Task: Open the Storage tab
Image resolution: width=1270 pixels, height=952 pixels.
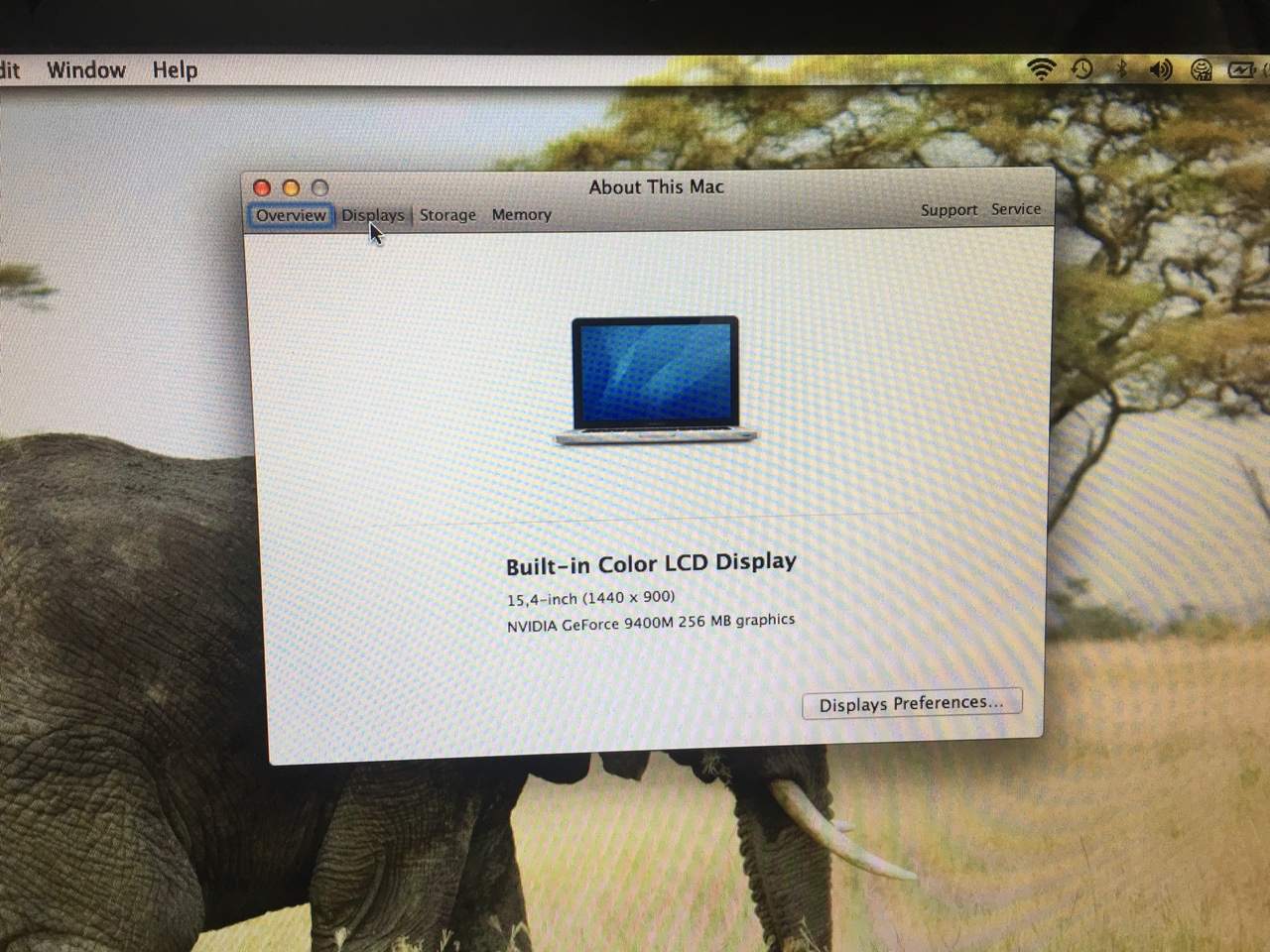Action: pyautogui.click(x=447, y=215)
